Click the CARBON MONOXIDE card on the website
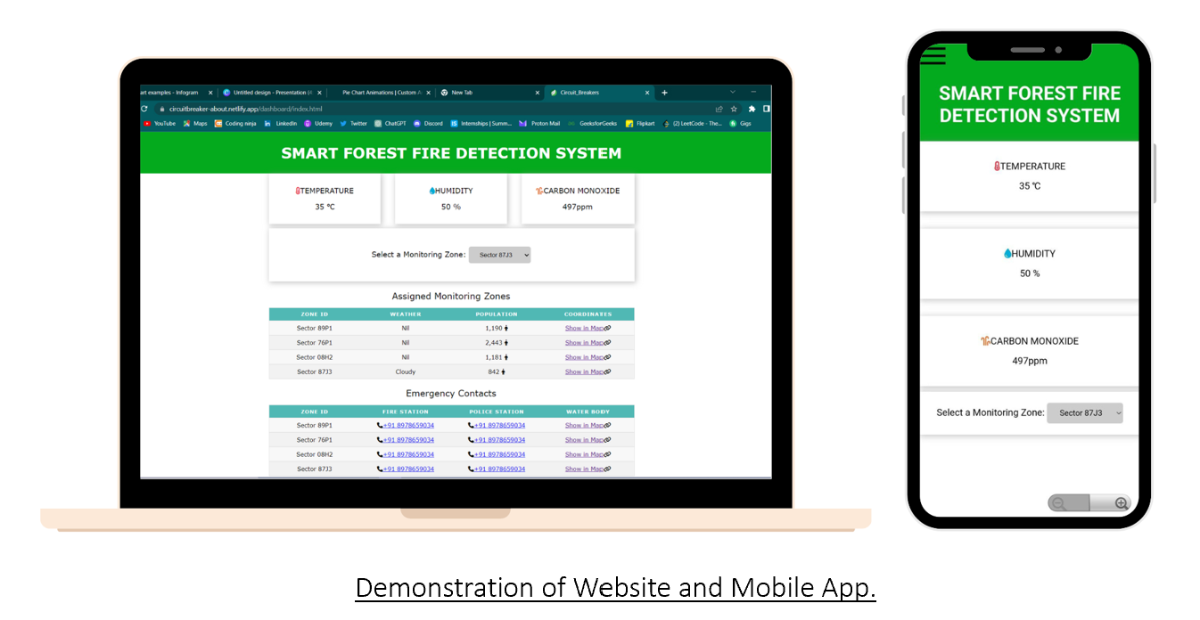1200x620 pixels. pyautogui.click(x=578, y=198)
